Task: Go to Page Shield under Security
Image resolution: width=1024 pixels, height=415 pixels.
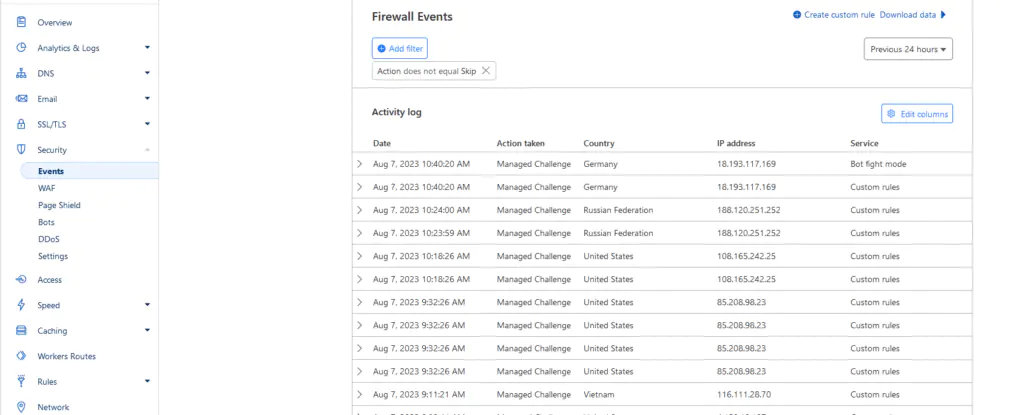Action: (x=58, y=205)
